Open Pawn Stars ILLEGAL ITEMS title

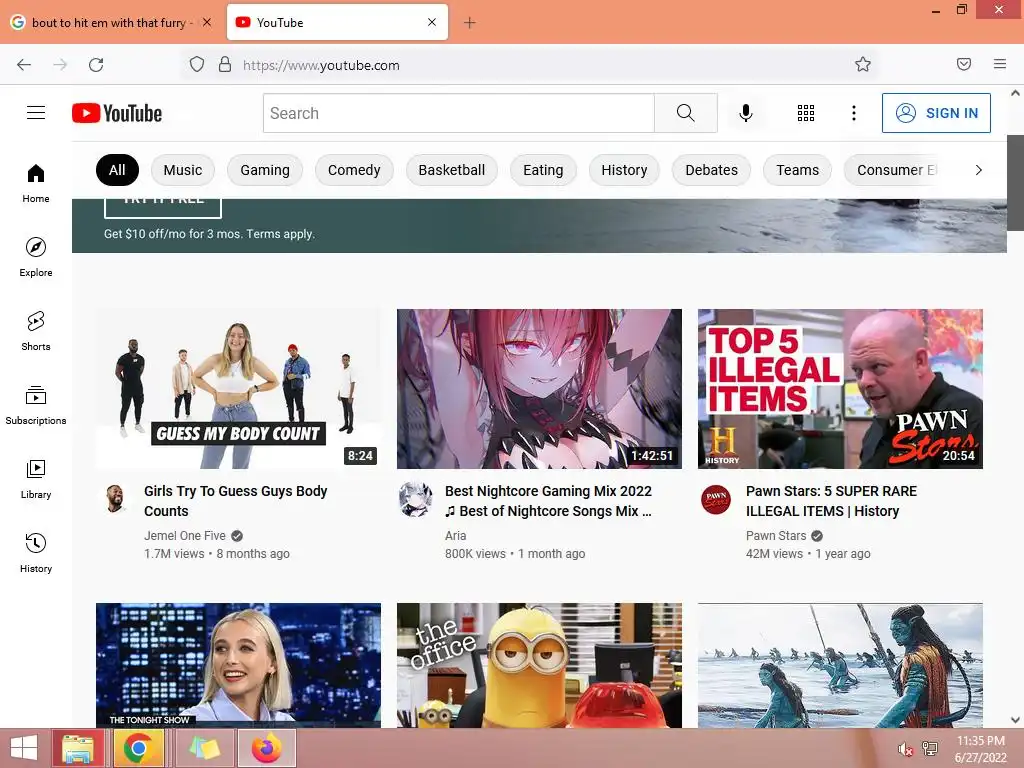[831, 501]
